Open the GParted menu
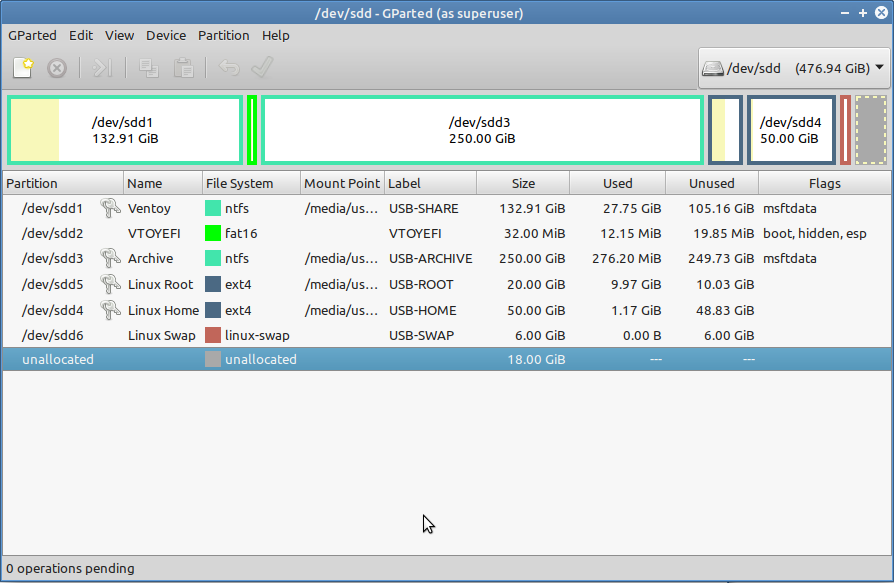The image size is (894, 583). (x=32, y=35)
